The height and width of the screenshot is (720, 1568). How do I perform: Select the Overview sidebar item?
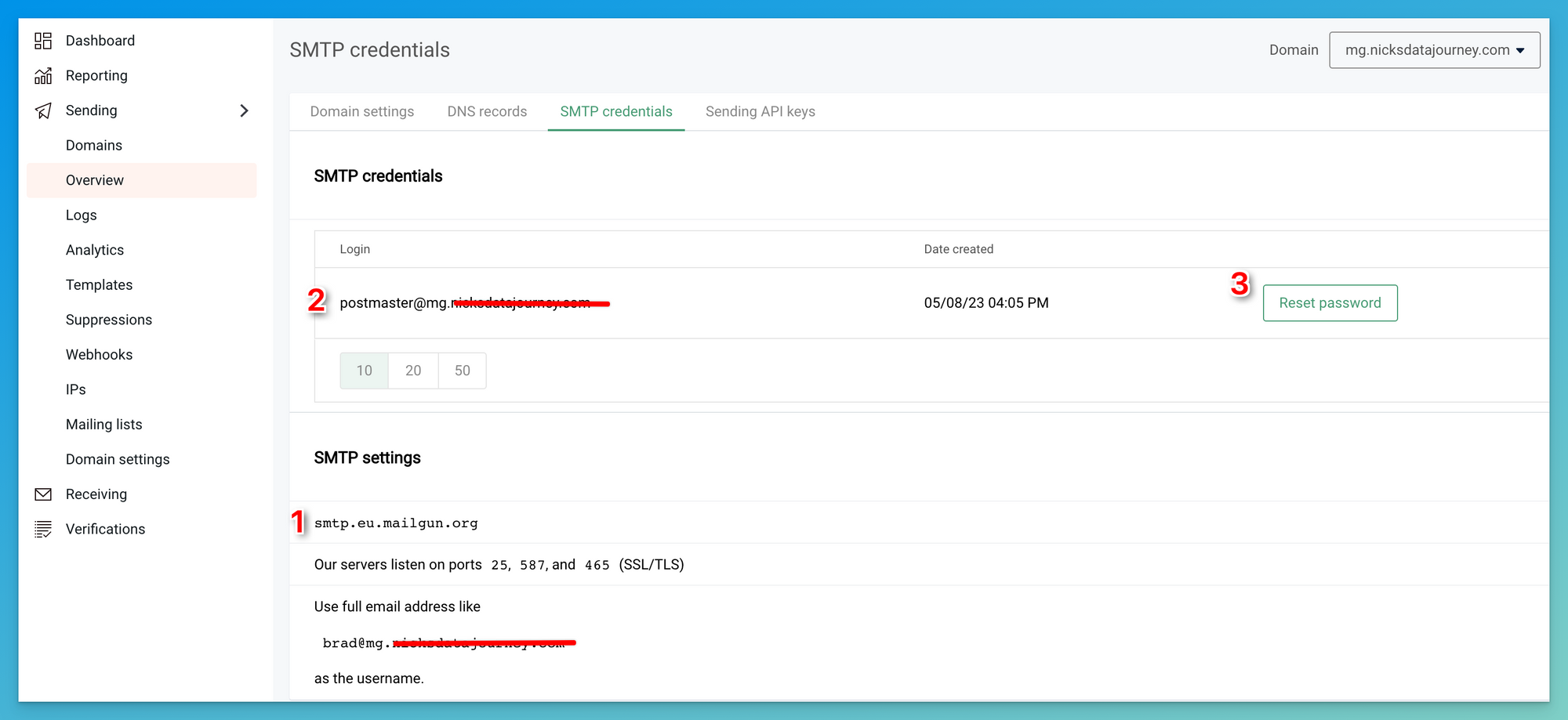141,180
